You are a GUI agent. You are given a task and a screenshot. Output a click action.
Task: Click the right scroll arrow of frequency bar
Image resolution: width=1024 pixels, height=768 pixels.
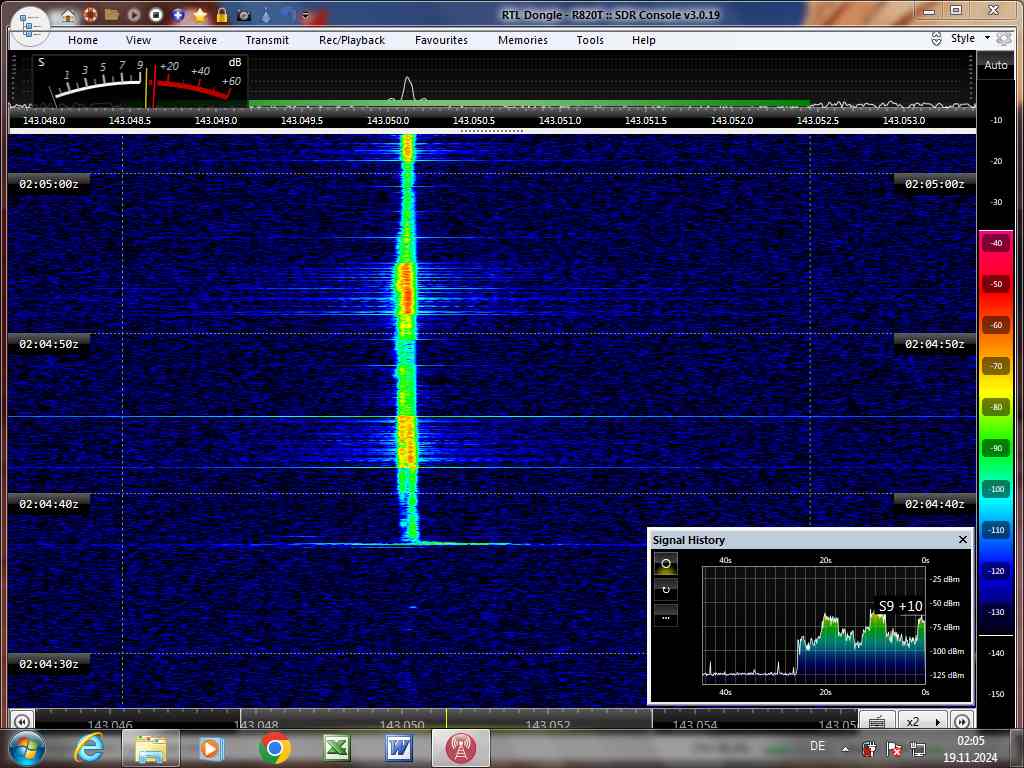click(961, 722)
